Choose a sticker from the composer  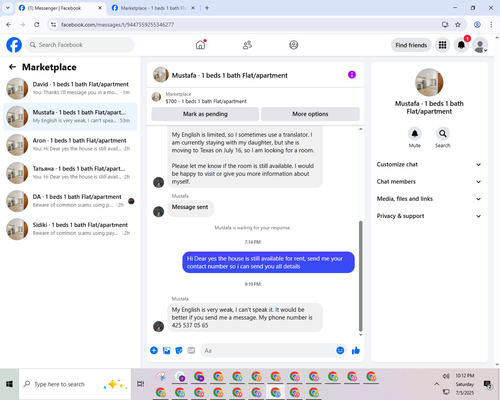tap(179, 350)
